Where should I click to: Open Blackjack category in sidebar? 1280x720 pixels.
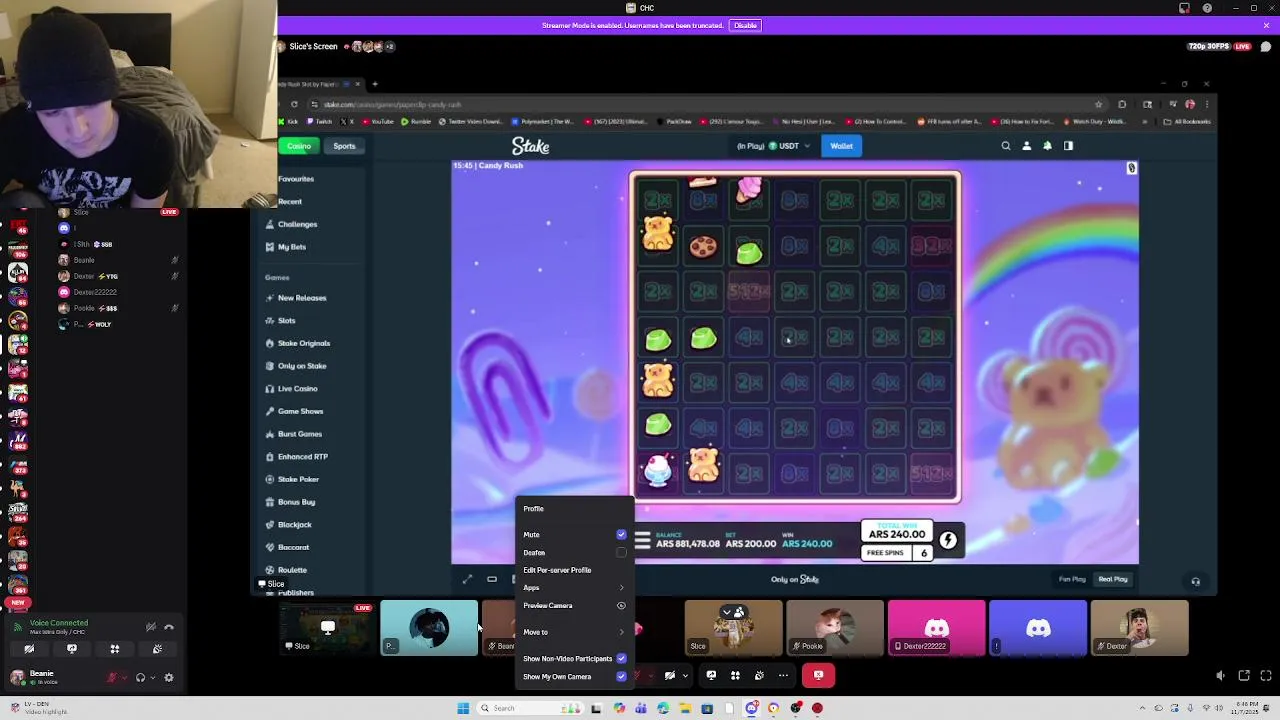point(294,525)
